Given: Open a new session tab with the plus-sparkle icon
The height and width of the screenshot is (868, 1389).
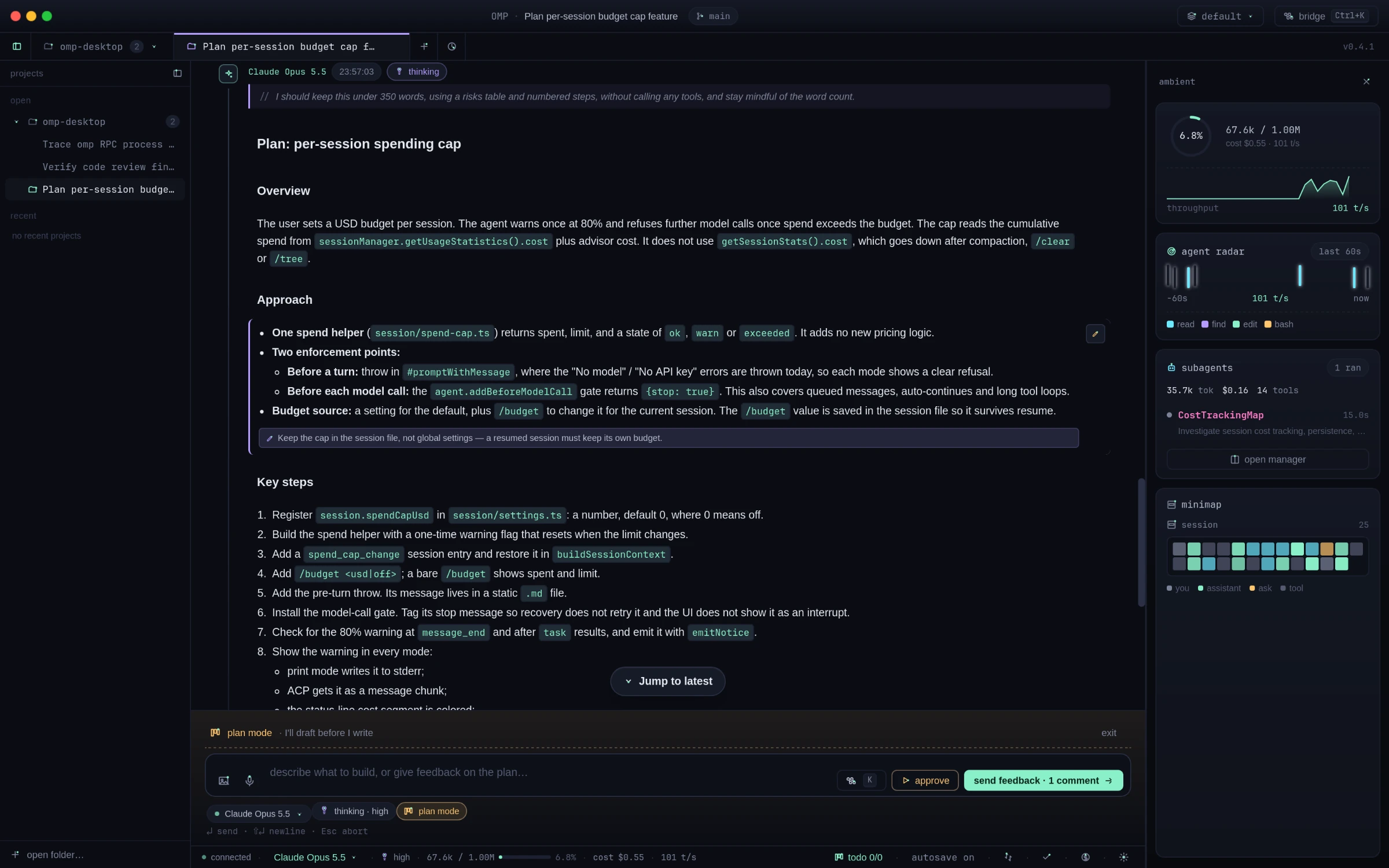Looking at the screenshot, I should click(x=424, y=46).
